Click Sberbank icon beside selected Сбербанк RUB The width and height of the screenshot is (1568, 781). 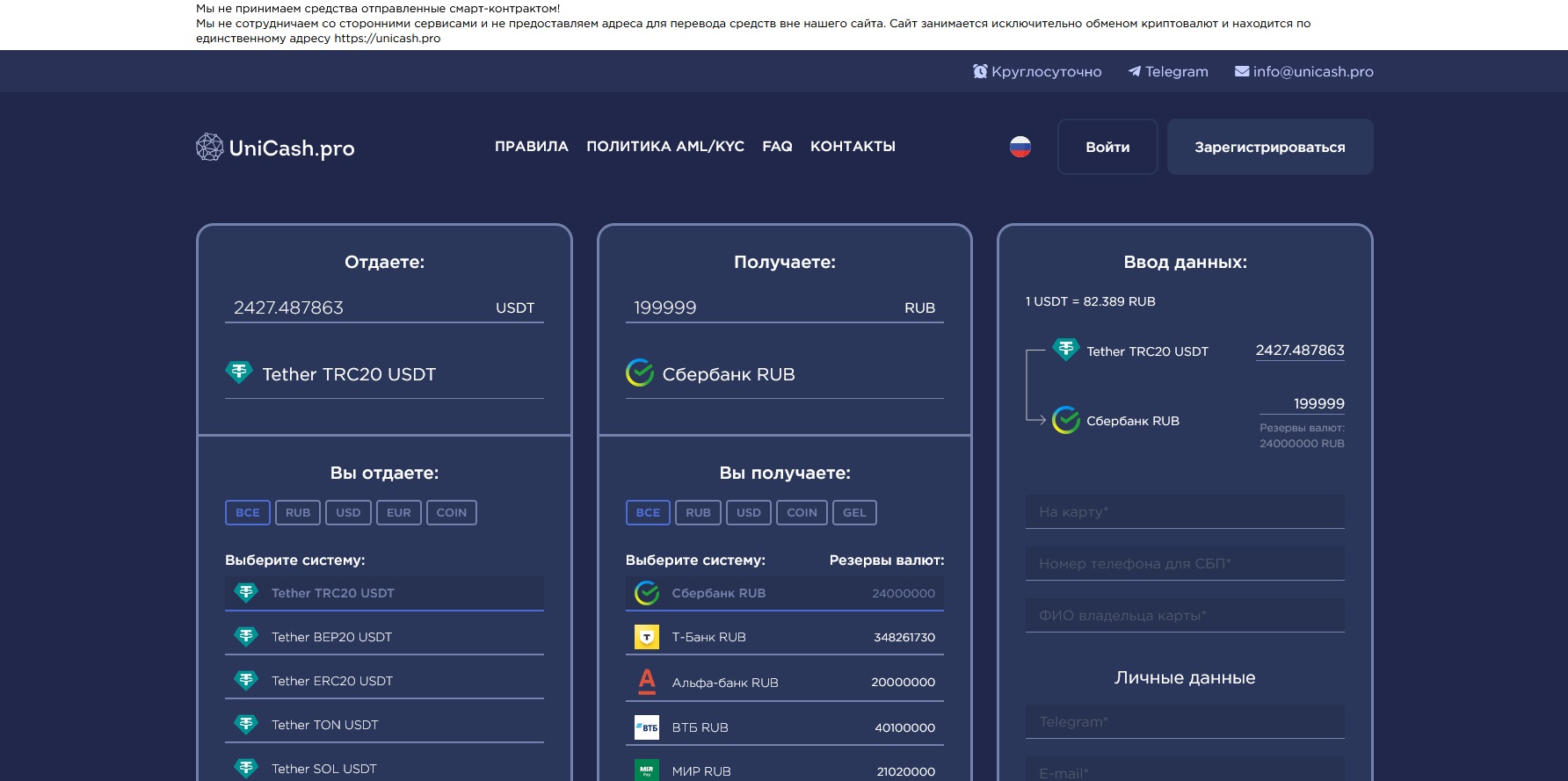(640, 372)
